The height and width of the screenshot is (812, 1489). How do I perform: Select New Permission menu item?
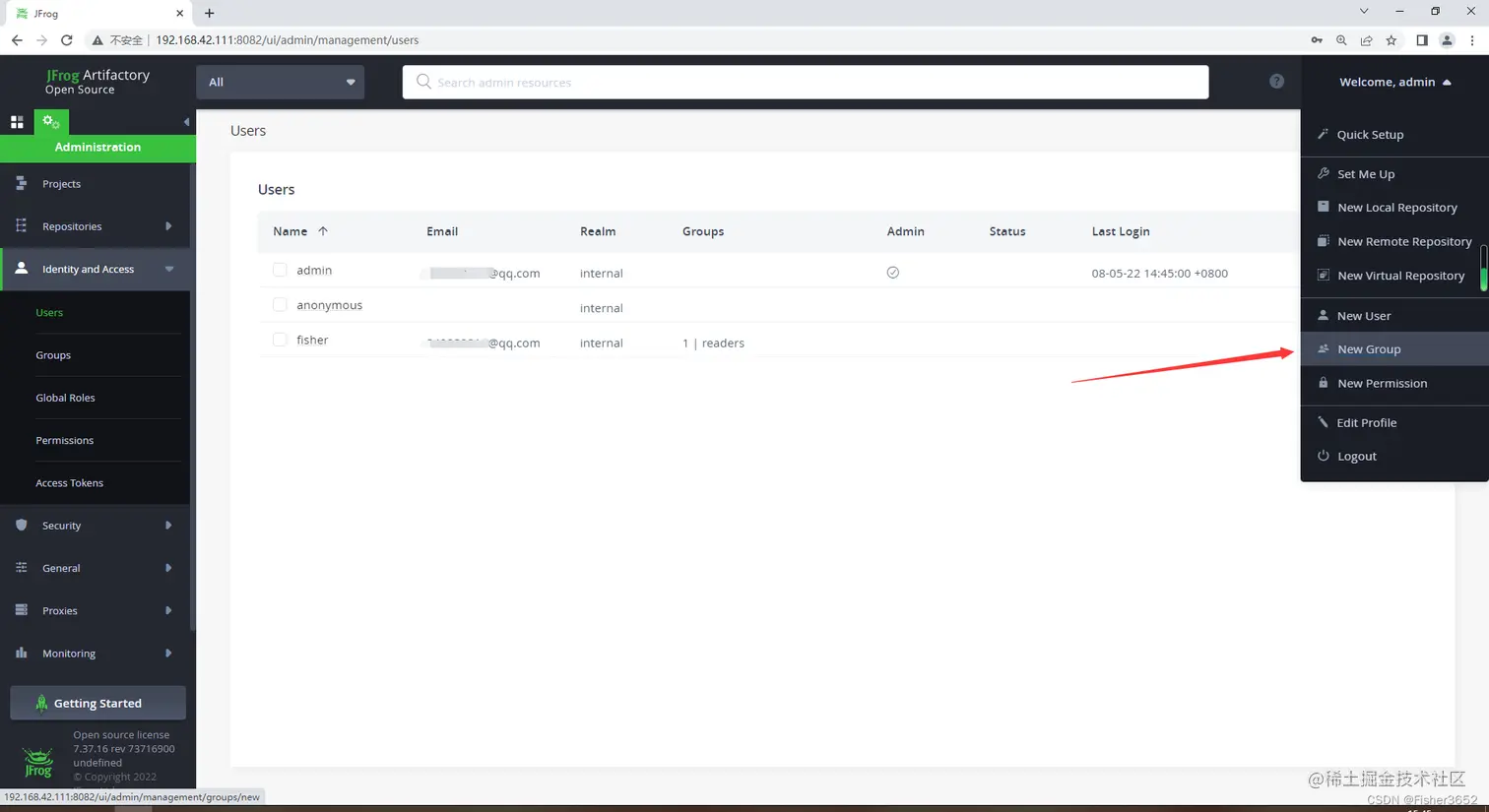(x=1394, y=383)
